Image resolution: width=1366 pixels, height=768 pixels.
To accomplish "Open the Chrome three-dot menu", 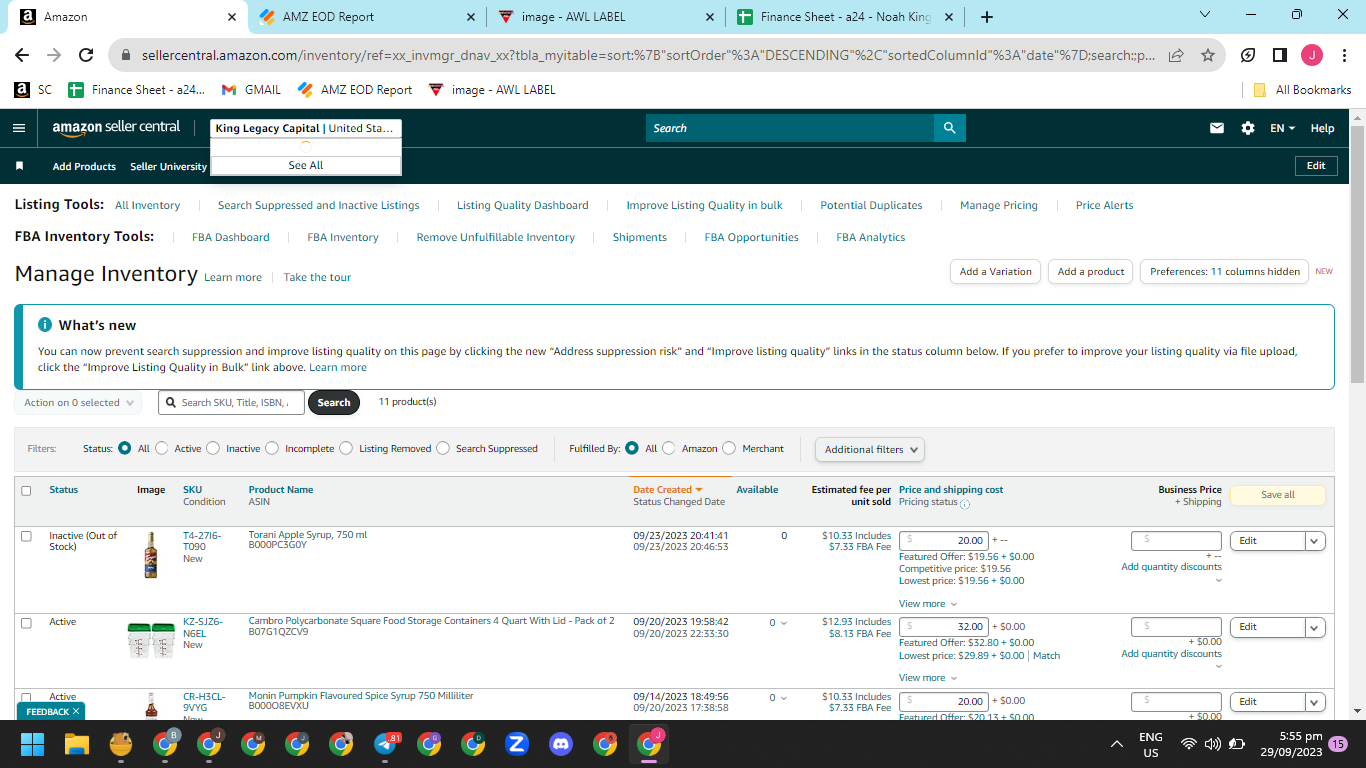I will [1343, 55].
